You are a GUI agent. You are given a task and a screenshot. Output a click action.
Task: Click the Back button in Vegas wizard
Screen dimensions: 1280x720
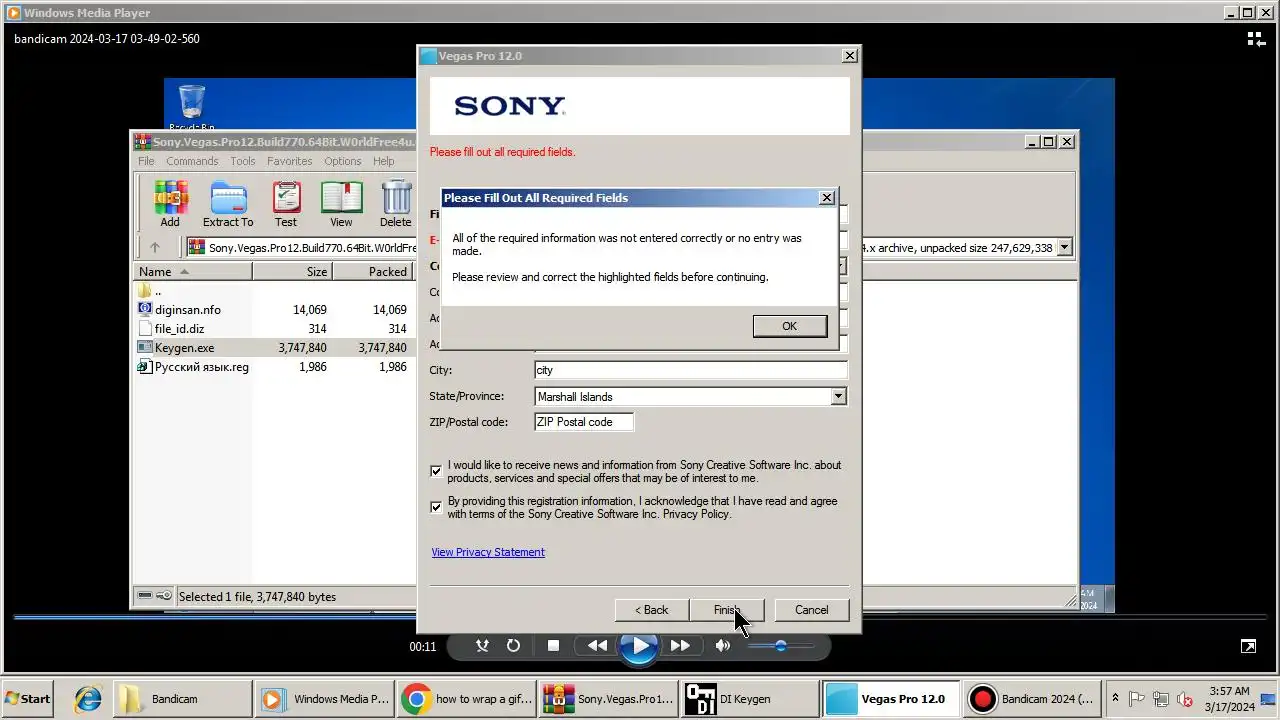652,610
